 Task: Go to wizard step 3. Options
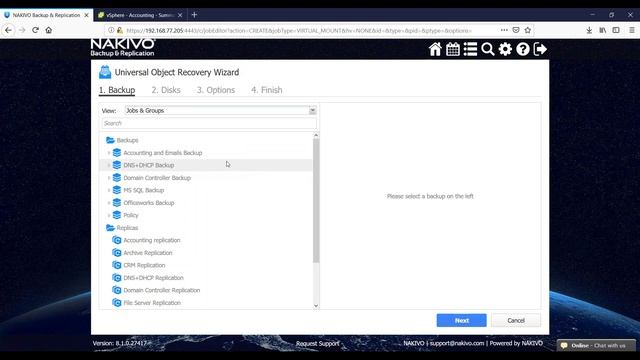(x=216, y=90)
